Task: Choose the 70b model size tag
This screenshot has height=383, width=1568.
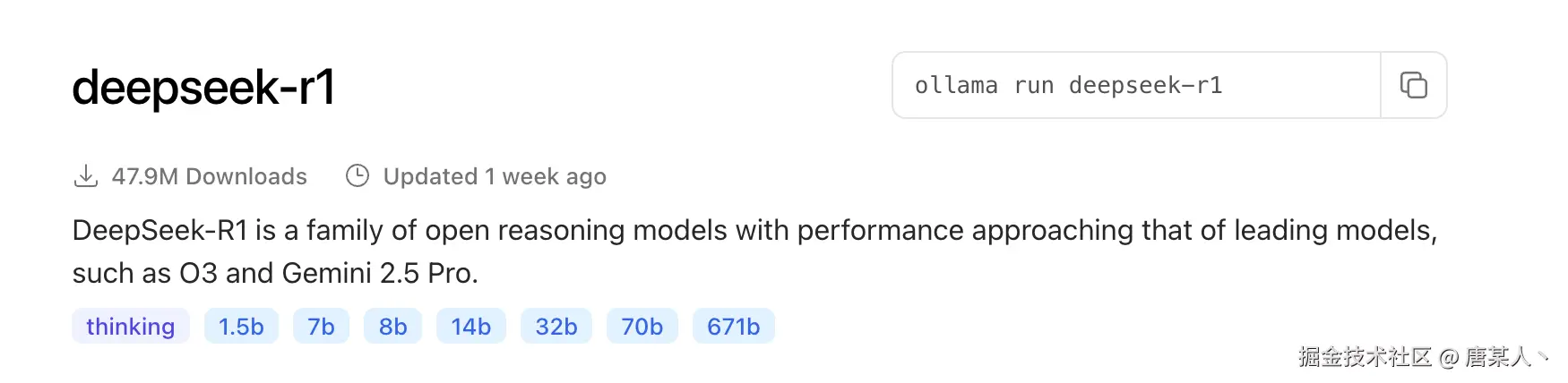Action: [642, 327]
